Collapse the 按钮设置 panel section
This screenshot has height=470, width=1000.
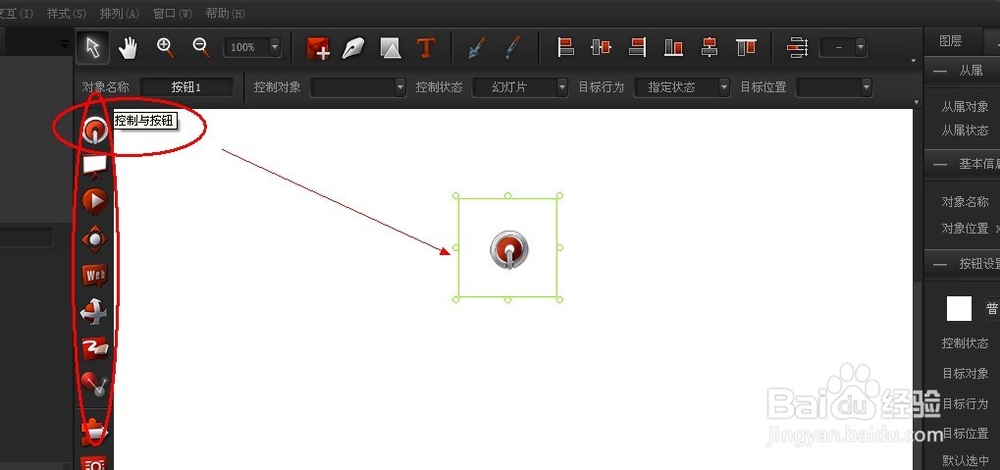(x=939, y=264)
